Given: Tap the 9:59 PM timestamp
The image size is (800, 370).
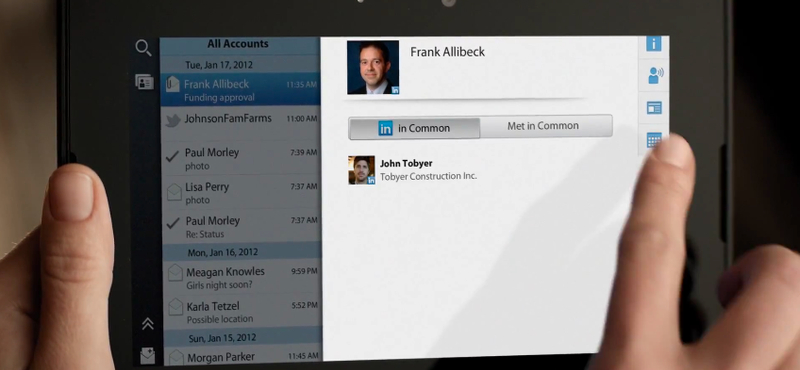Looking at the screenshot, I should (x=305, y=271).
